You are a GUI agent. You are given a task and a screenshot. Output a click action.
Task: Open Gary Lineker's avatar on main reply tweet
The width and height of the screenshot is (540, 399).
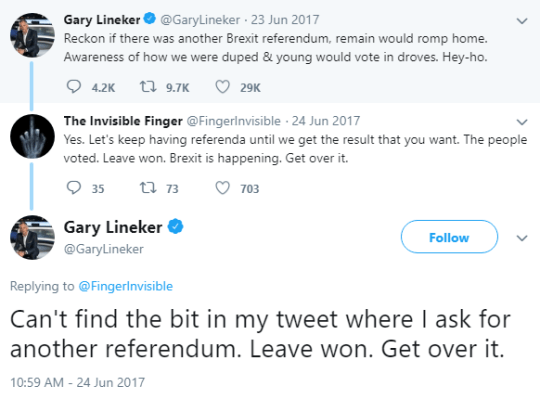point(32,238)
